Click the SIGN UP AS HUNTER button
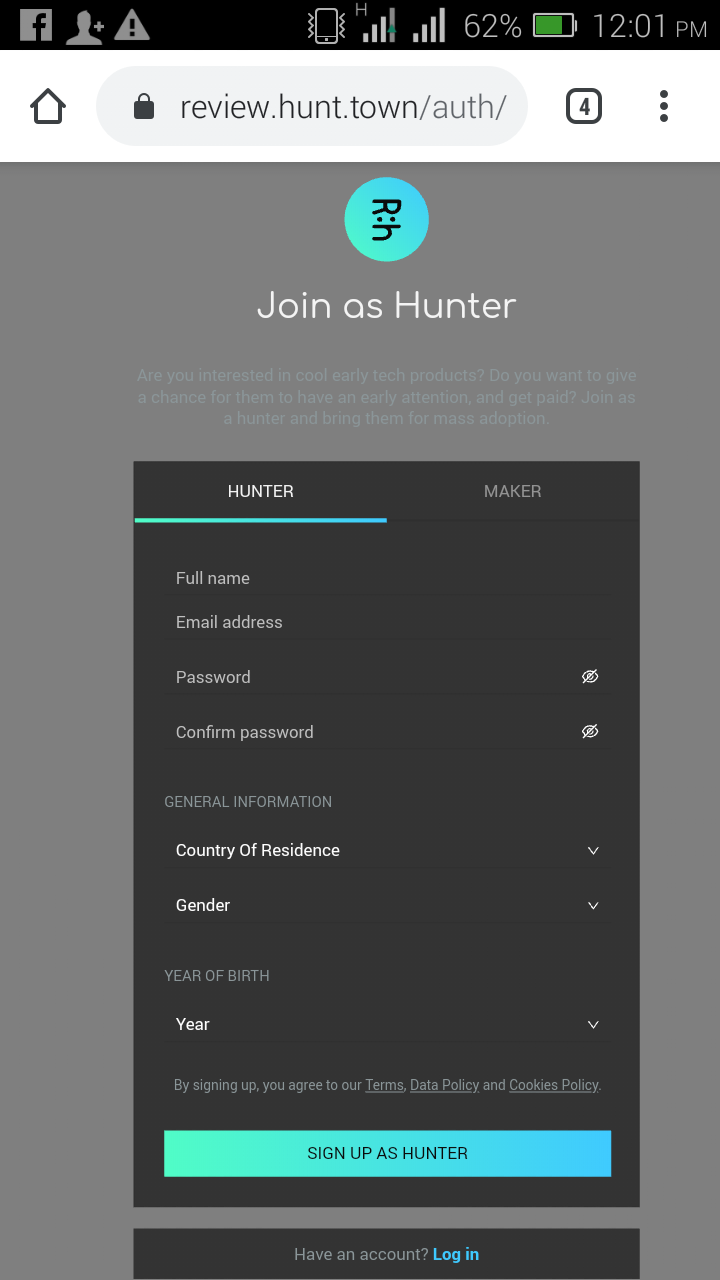The height and width of the screenshot is (1280, 720). coord(387,1153)
